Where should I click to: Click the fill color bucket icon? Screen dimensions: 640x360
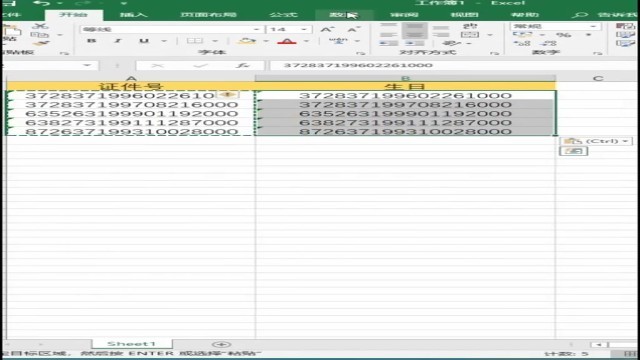click(247, 41)
